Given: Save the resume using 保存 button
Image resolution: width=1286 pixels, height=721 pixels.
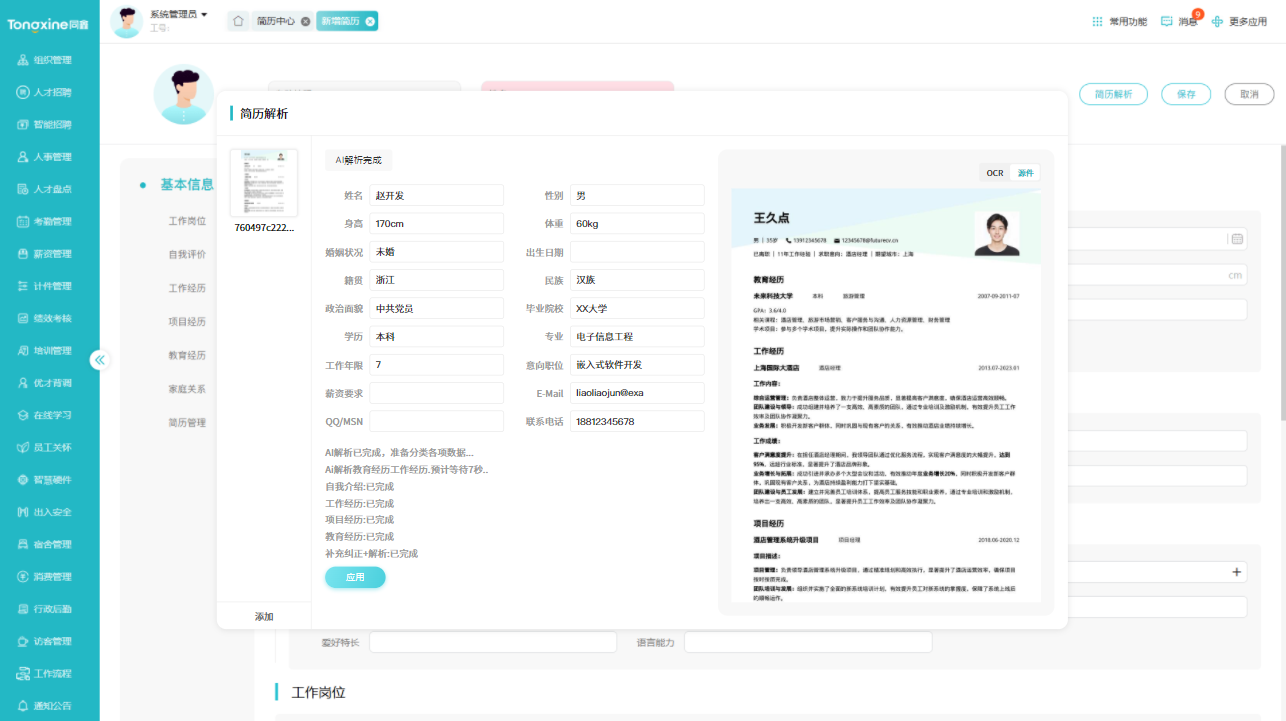Looking at the screenshot, I should point(1185,93).
